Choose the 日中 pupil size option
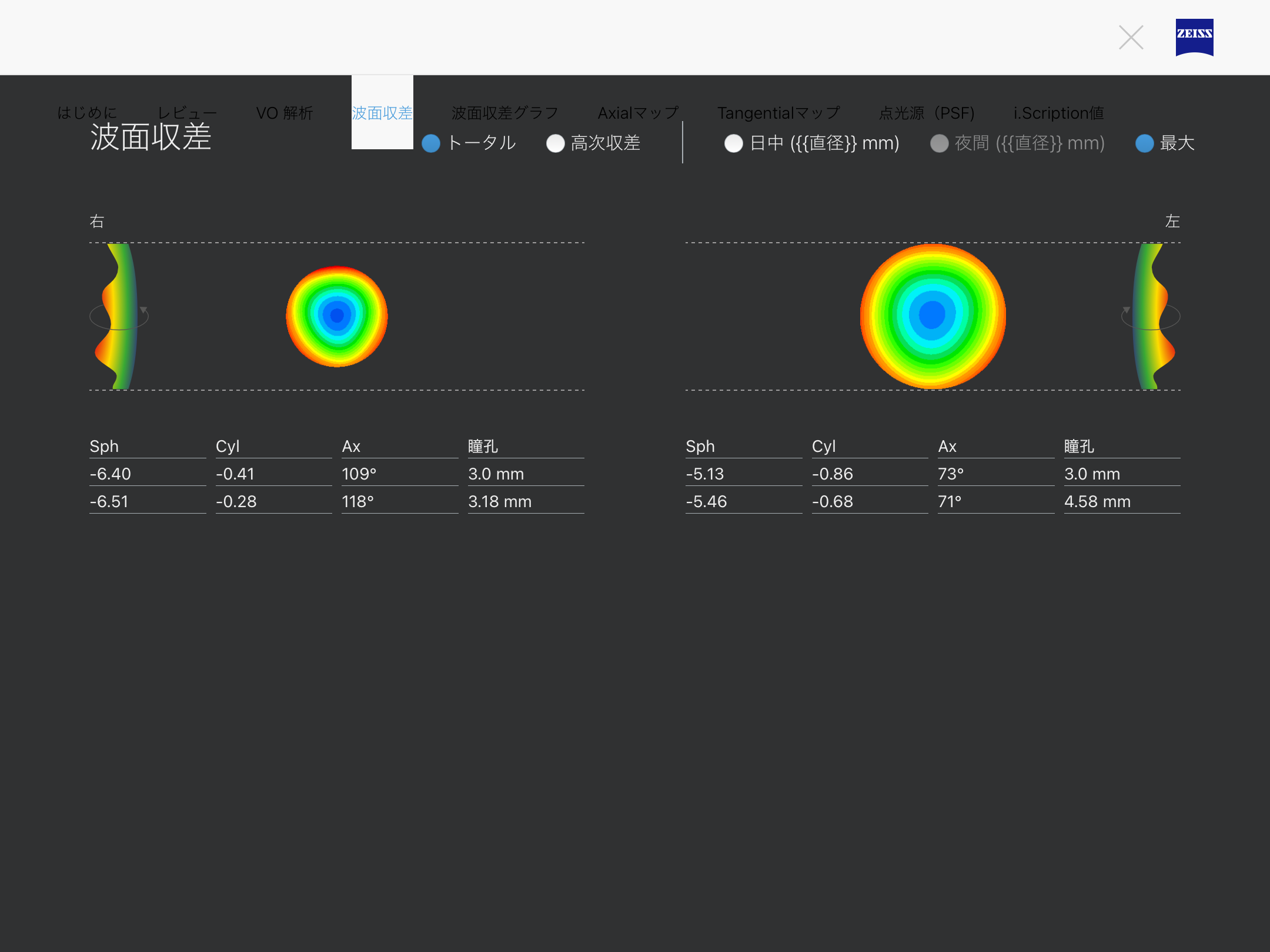 click(x=734, y=143)
